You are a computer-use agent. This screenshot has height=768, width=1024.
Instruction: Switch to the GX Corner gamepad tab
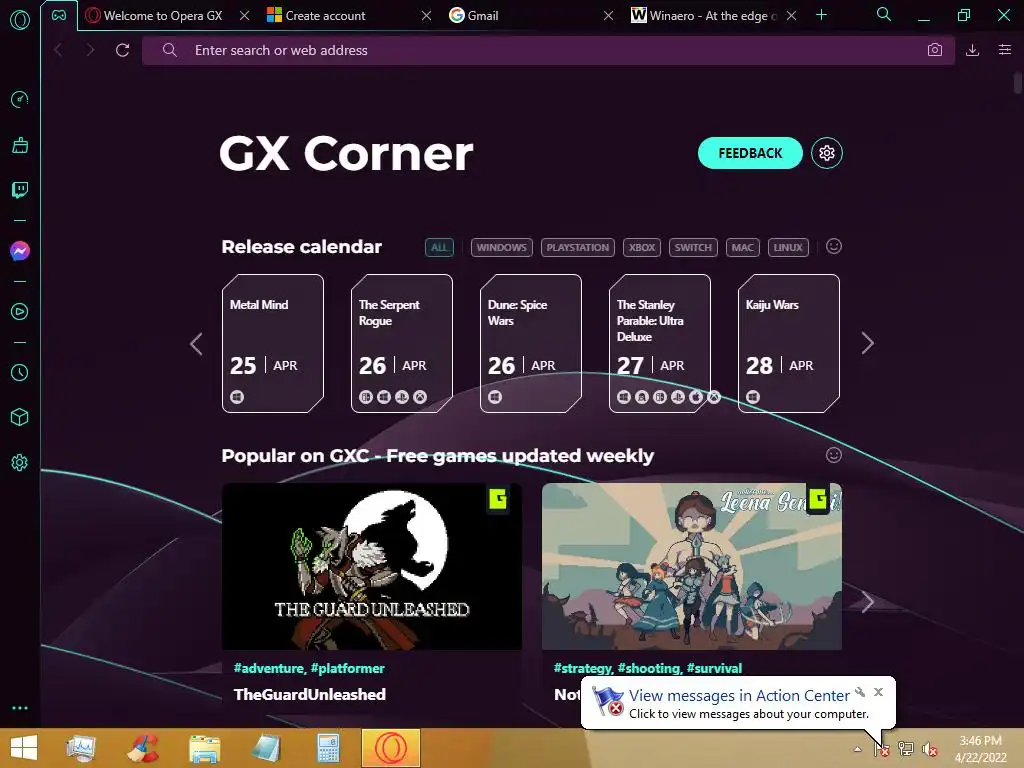[59, 15]
